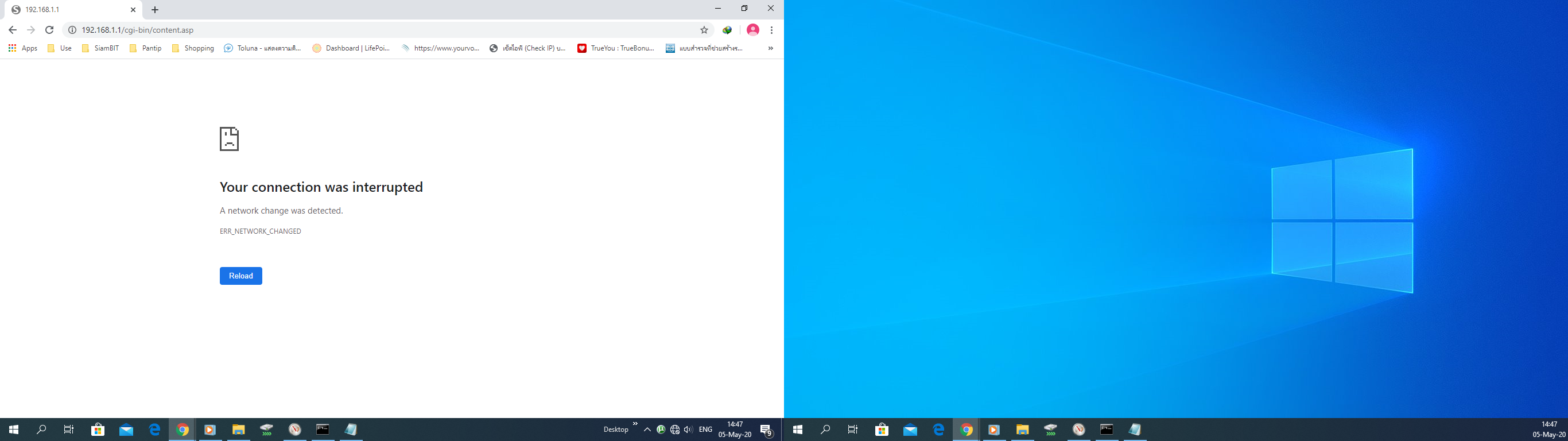Image resolution: width=1568 pixels, height=441 pixels.
Task: Open Chrome's three-dot menu
Action: (x=771, y=30)
